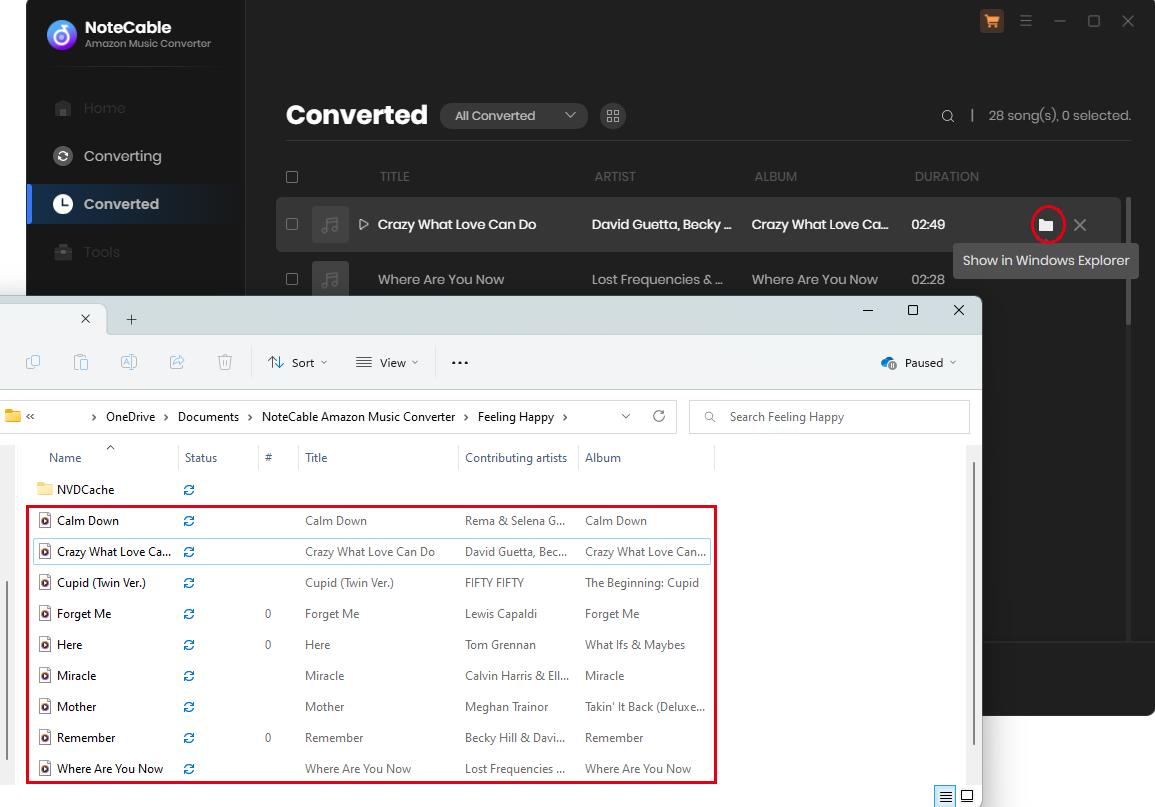Expand the chevron after OneDrive breadcrumb
The width and height of the screenshot is (1155, 807).
[166, 417]
